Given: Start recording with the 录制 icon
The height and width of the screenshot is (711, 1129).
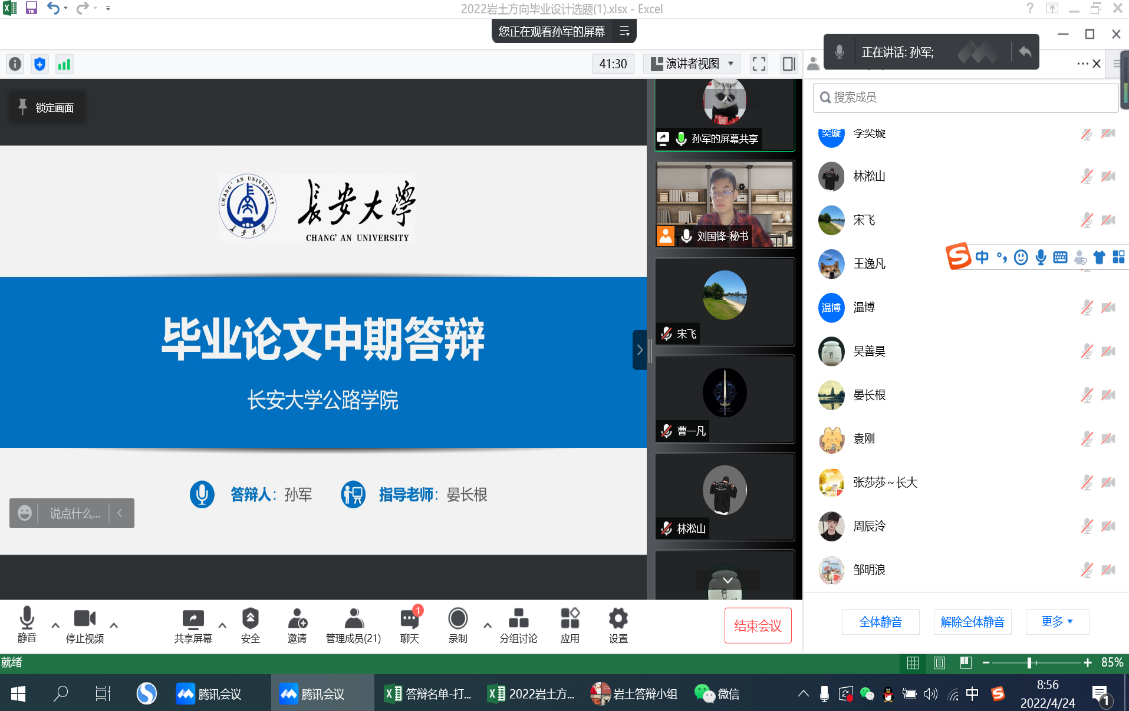Looking at the screenshot, I should pyautogui.click(x=458, y=619).
